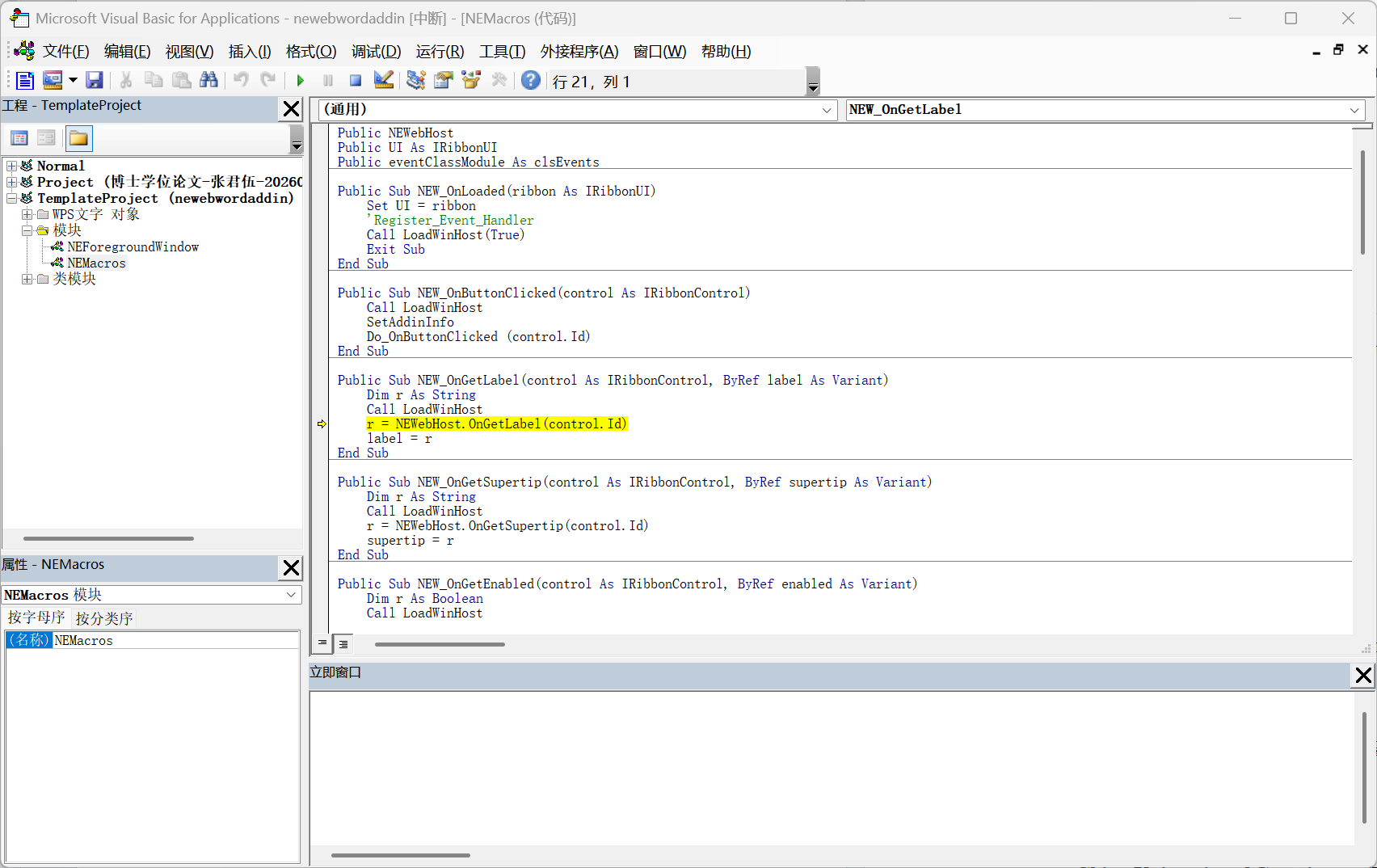Click the View Code icon in project panel

point(19,138)
